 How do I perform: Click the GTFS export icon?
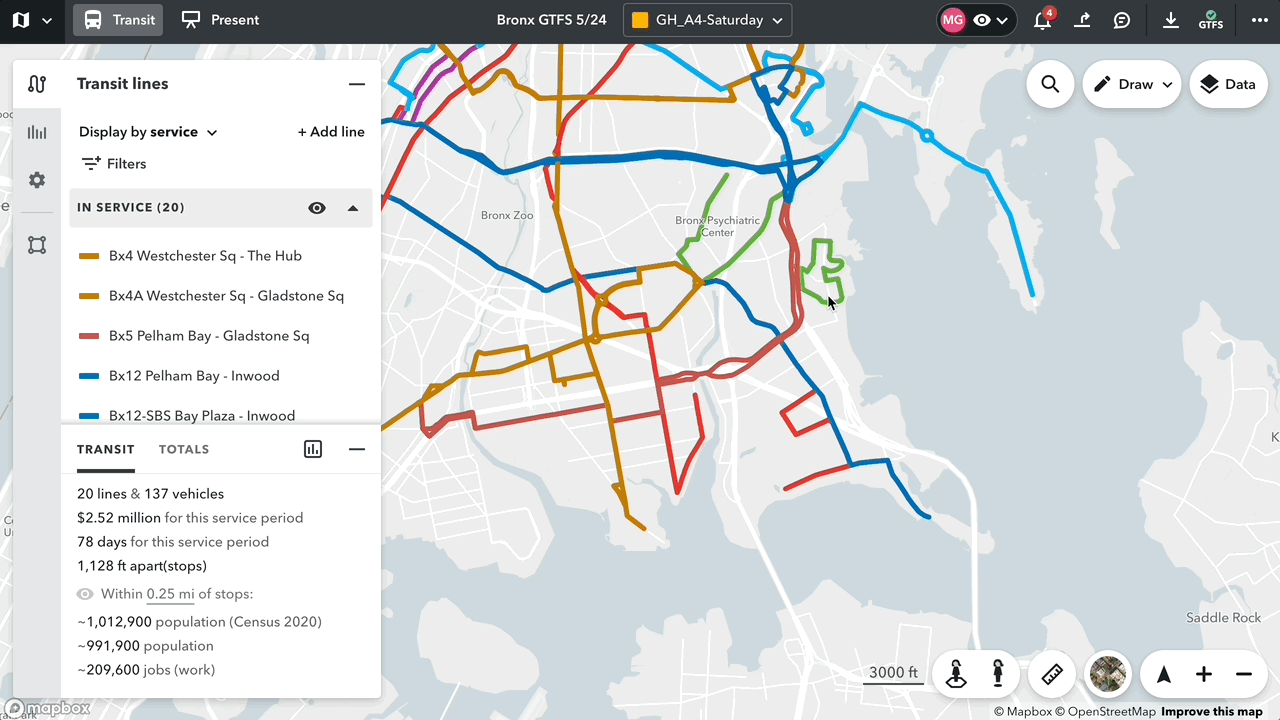click(1210, 20)
